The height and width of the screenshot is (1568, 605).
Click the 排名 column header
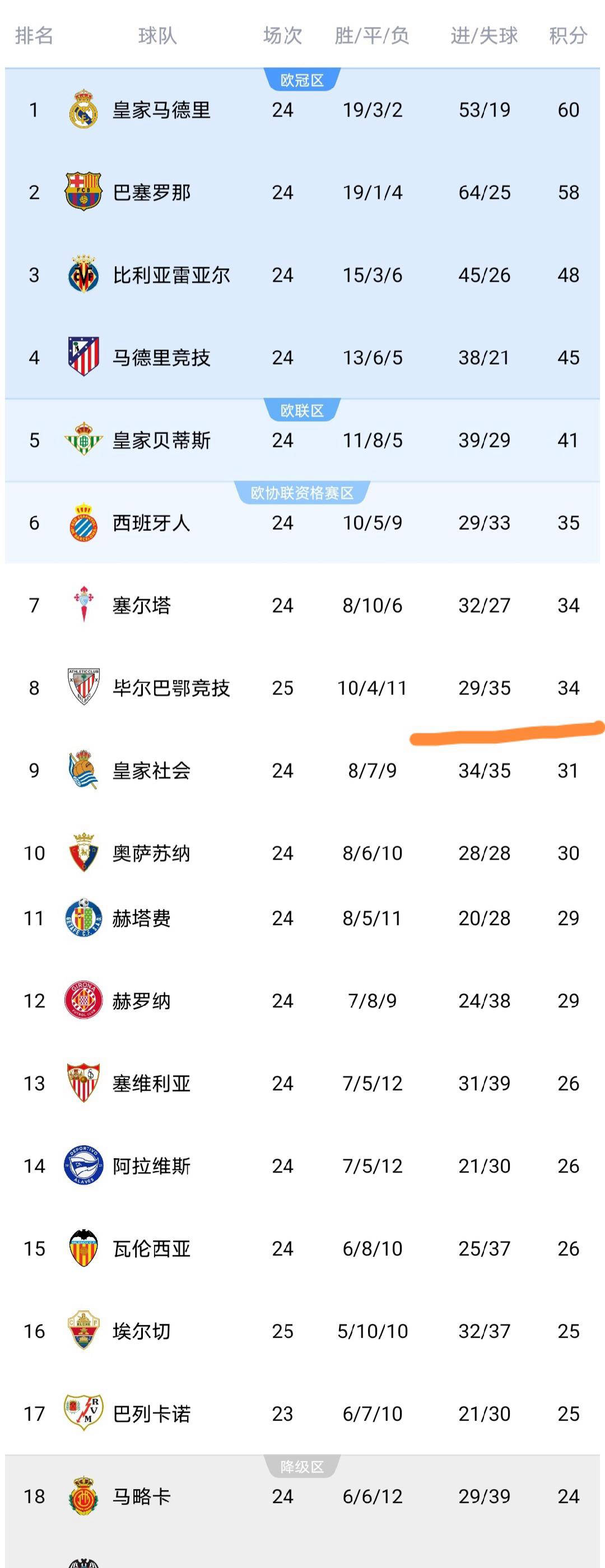34,36
